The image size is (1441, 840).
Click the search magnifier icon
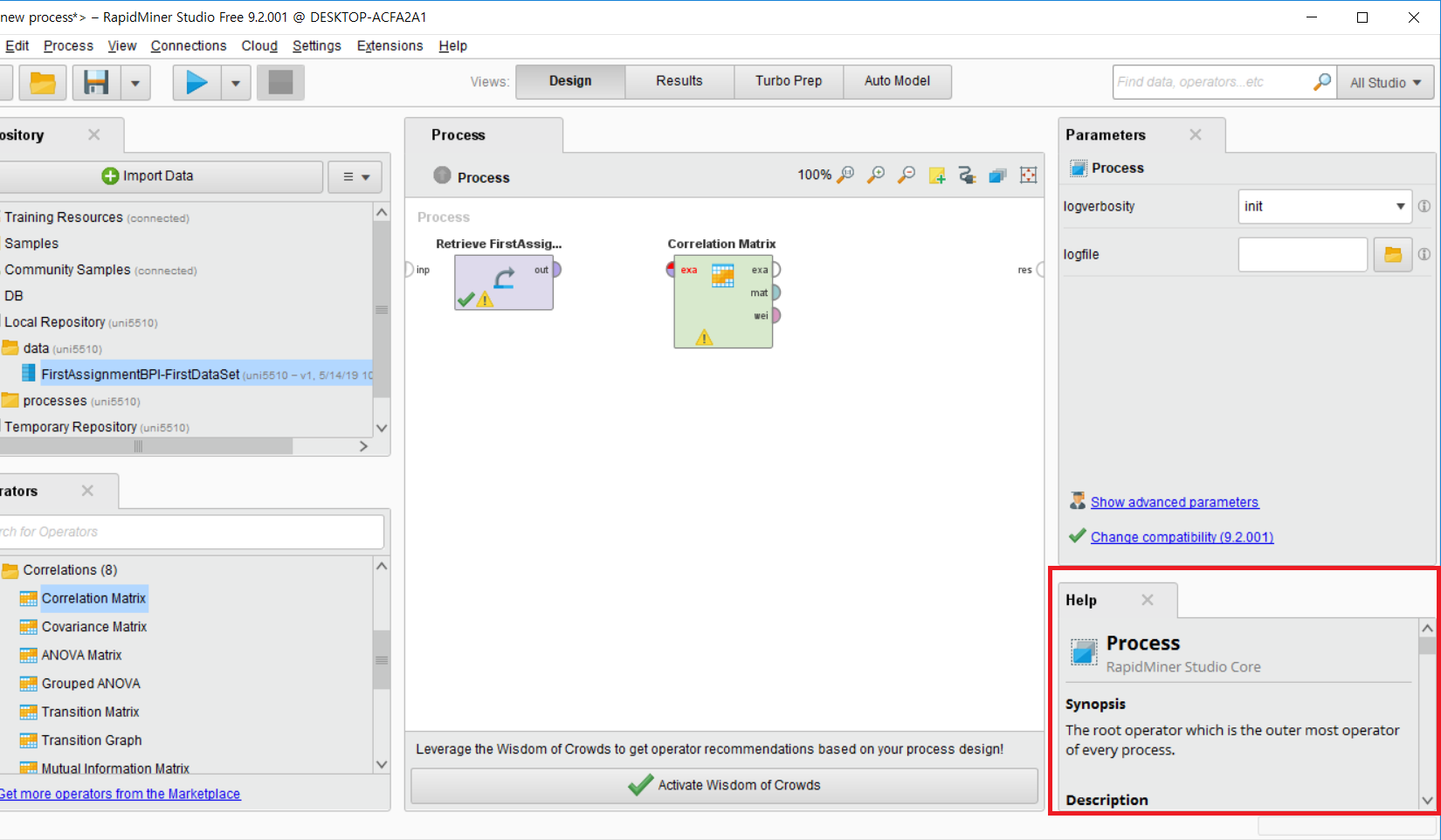click(x=1323, y=82)
